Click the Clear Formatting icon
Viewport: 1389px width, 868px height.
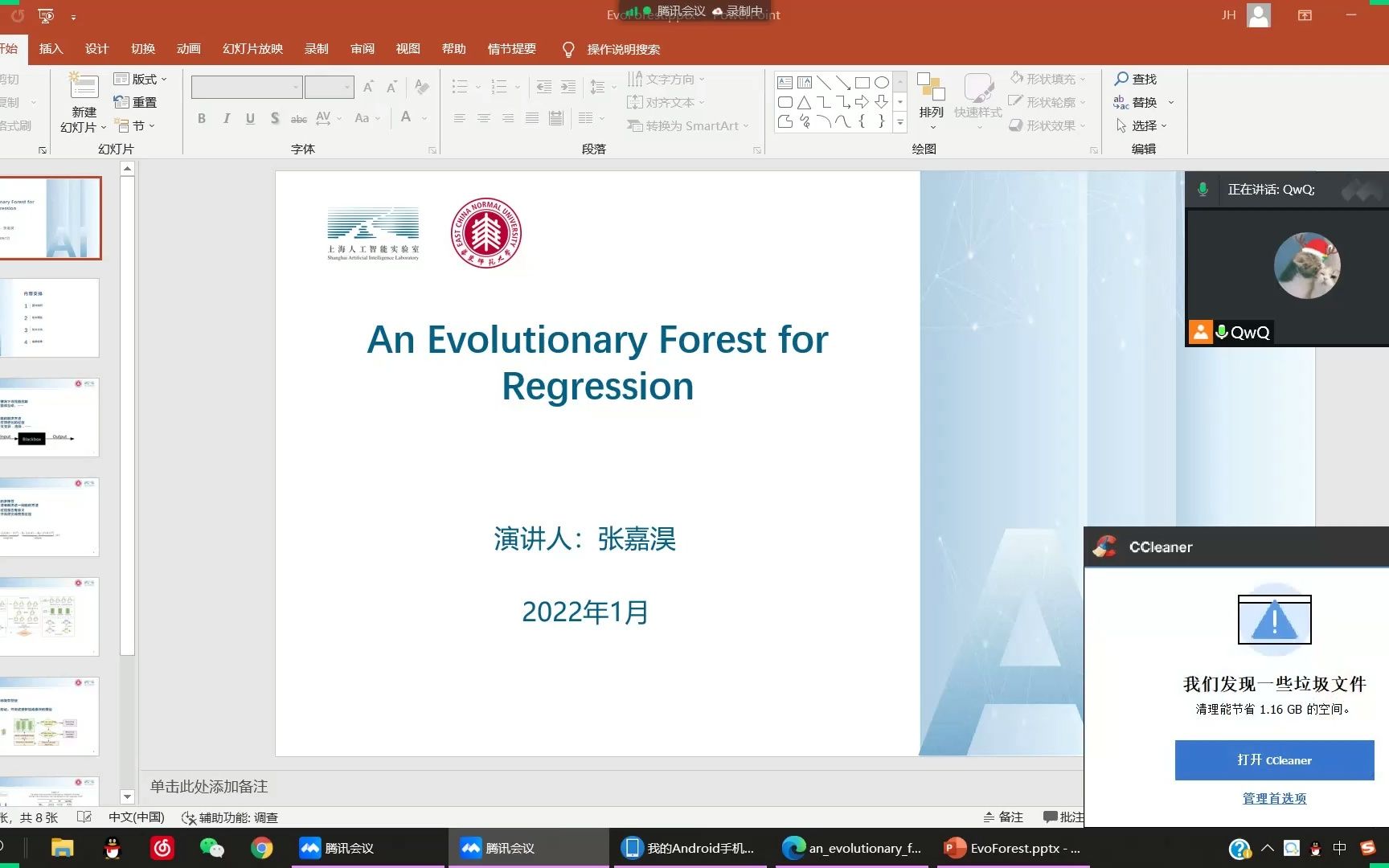(421, 87)
